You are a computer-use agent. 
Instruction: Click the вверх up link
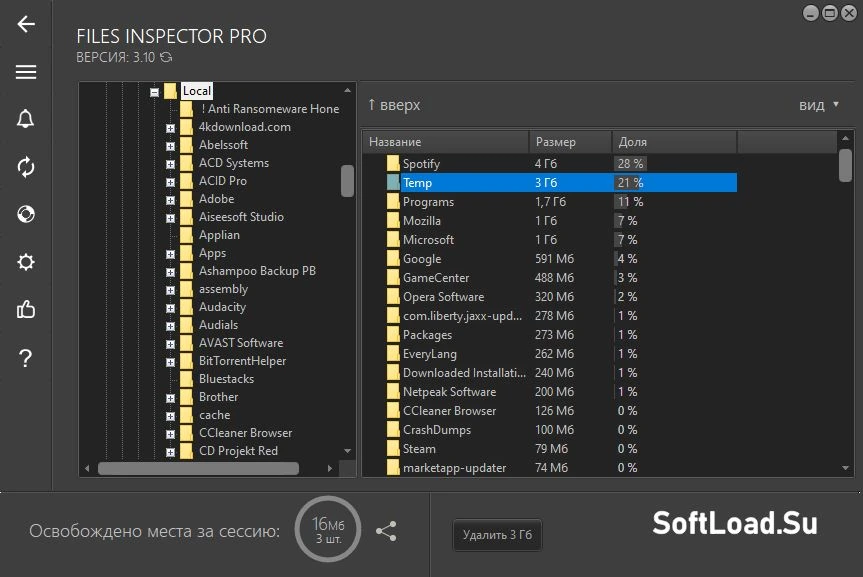394,105
